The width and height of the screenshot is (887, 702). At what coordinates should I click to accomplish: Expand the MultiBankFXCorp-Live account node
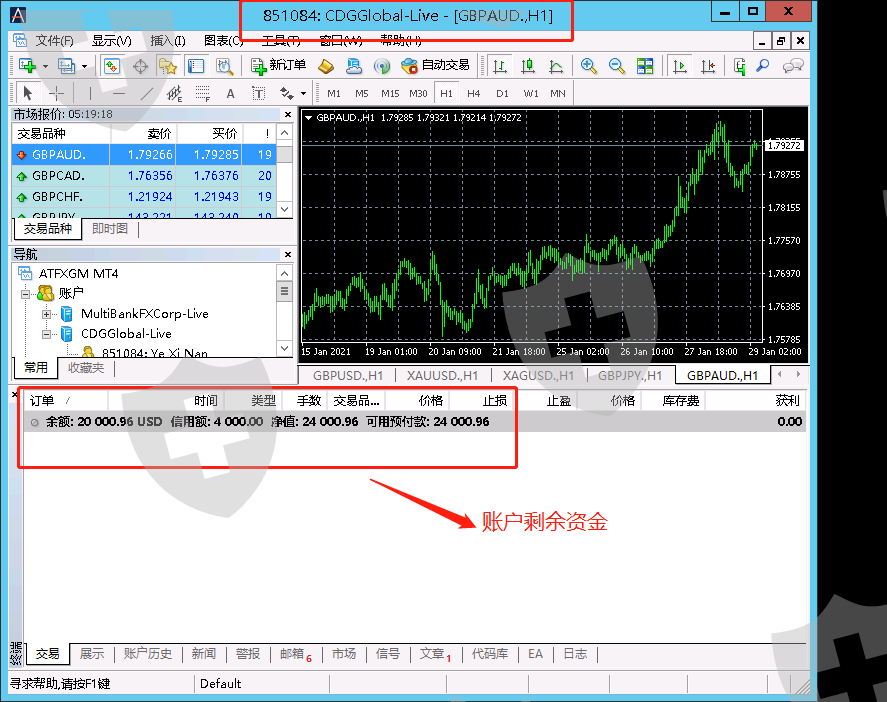pyautogui.click(x=46, y=314)
